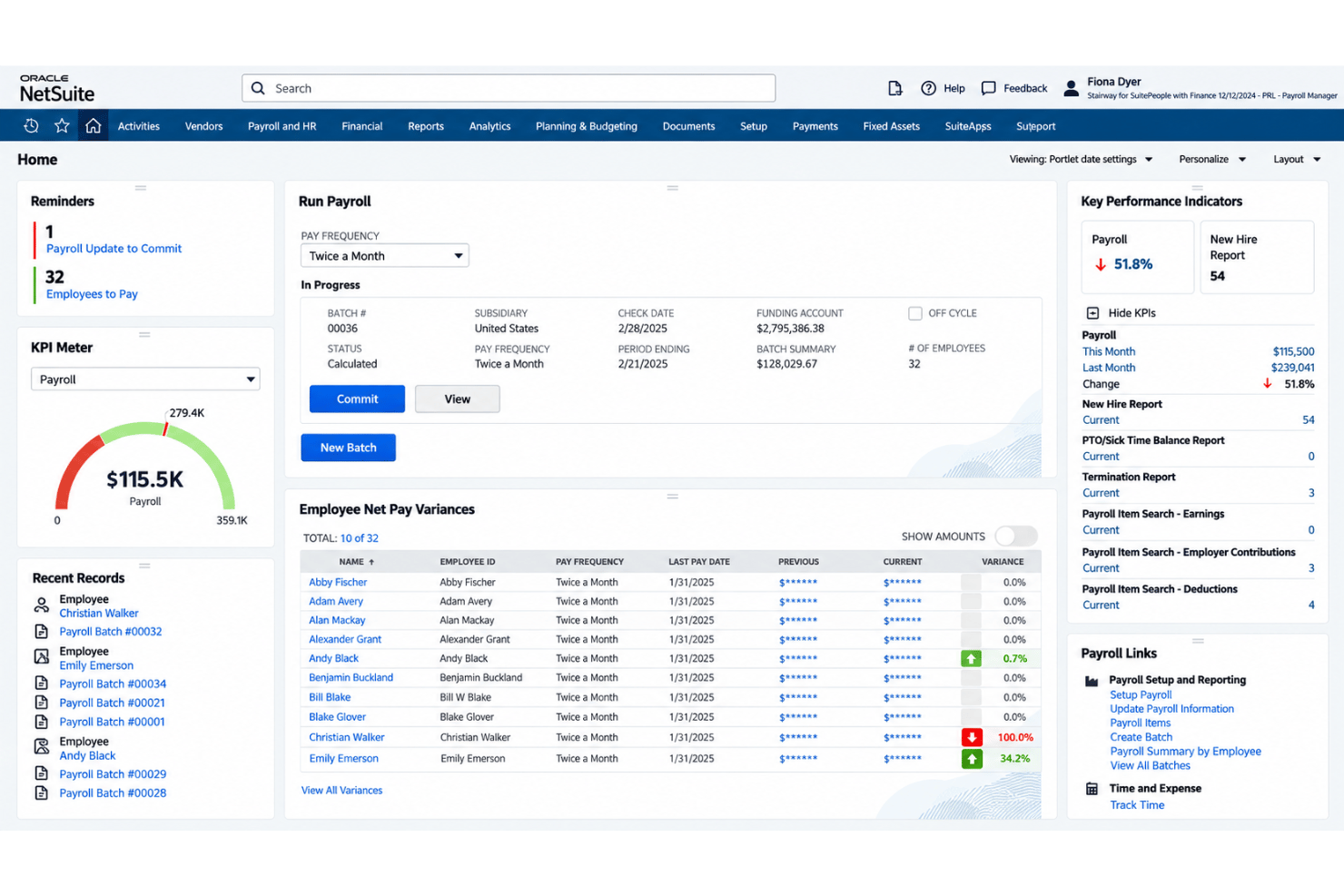
Task: Click the green variance arrow for Emily Emerson
Action: pos(972,758)
